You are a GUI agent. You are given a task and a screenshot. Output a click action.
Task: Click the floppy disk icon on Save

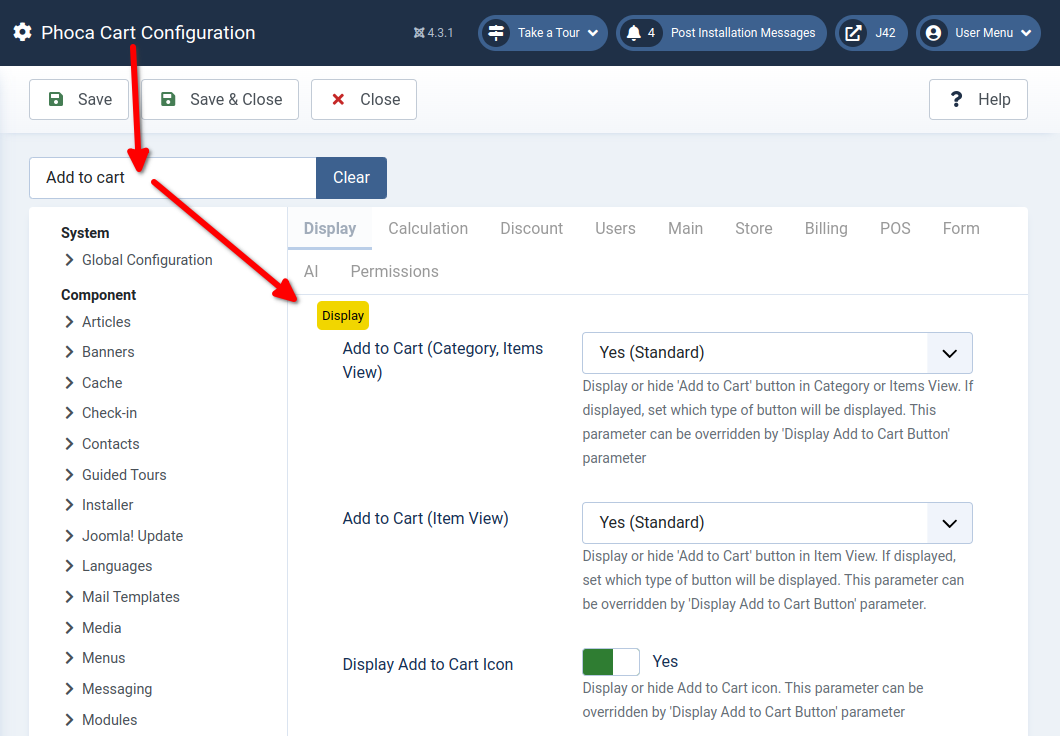coord(56,99)
